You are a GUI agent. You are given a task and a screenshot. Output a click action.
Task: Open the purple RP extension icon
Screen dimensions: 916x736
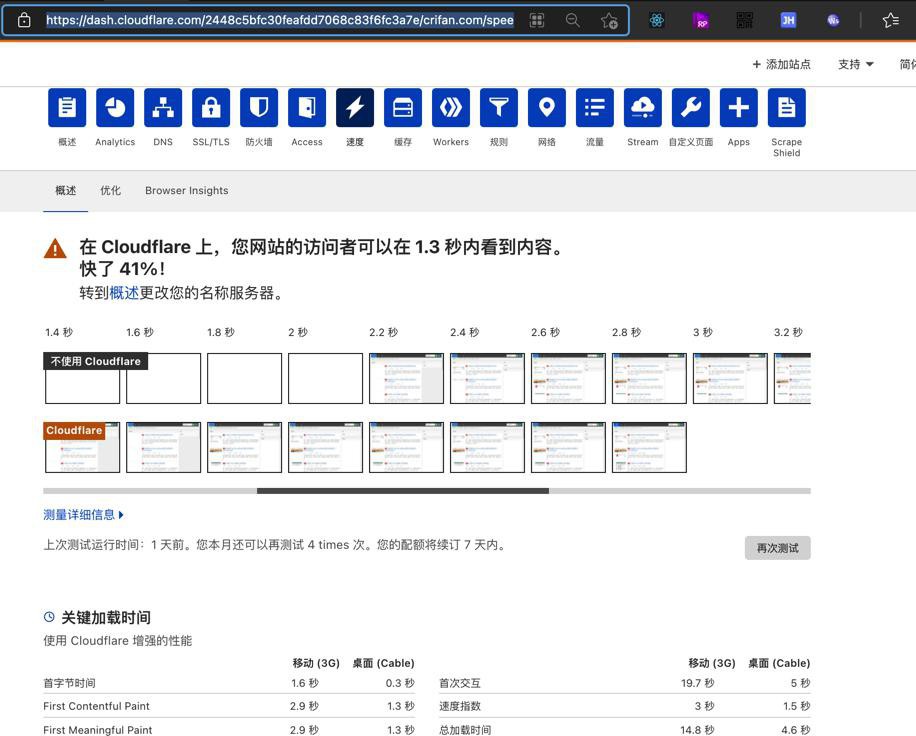[700, 20]
